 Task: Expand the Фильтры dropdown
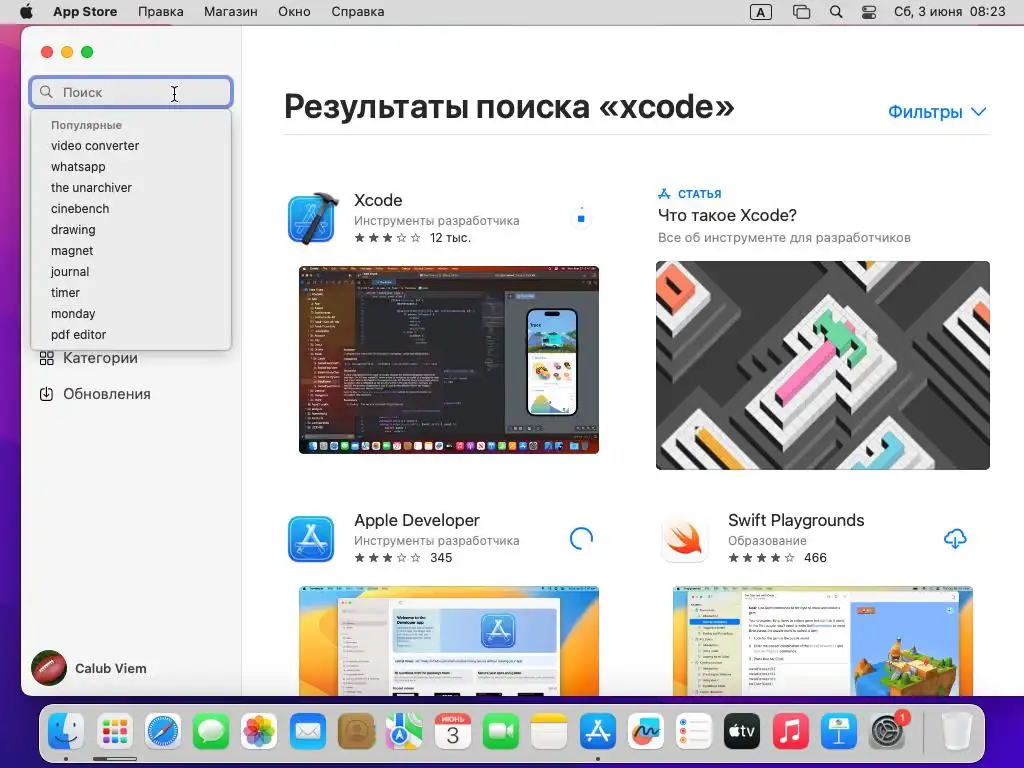(936, 112)
